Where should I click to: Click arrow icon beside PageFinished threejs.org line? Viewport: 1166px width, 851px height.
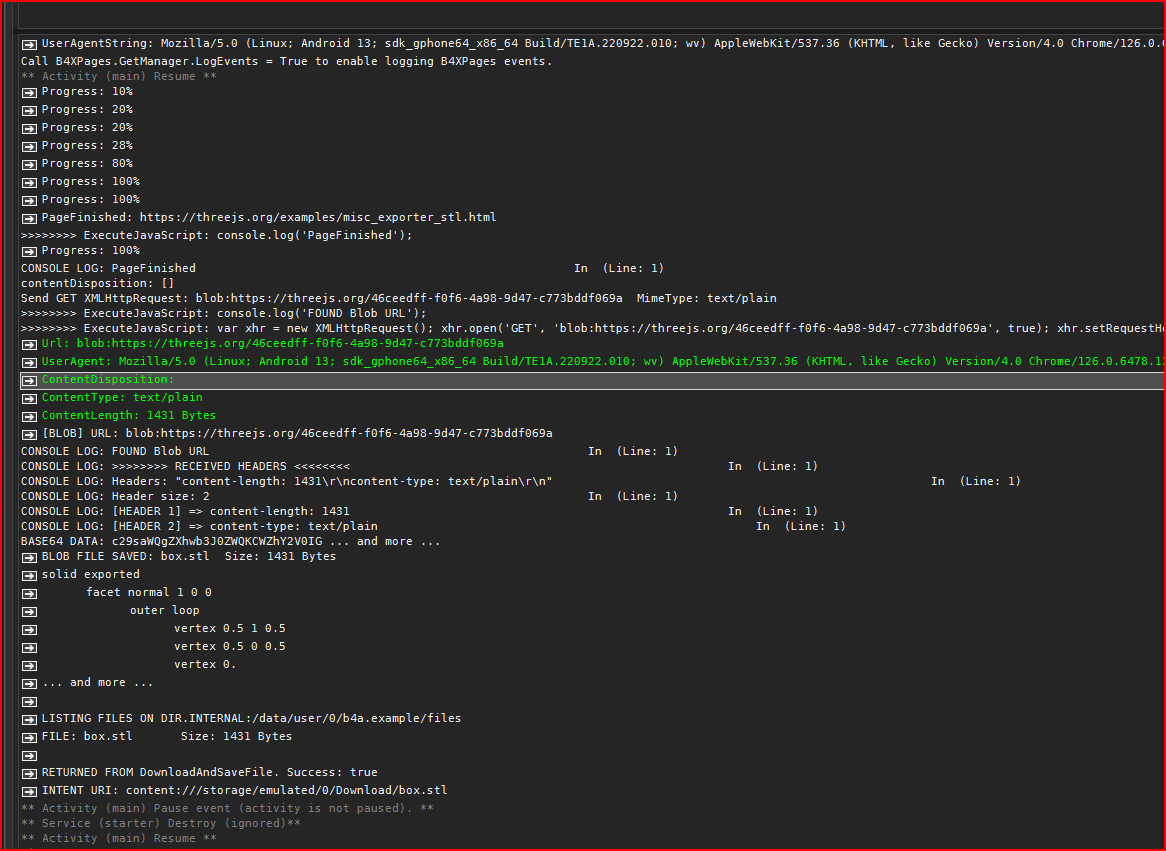coord(29,219)
